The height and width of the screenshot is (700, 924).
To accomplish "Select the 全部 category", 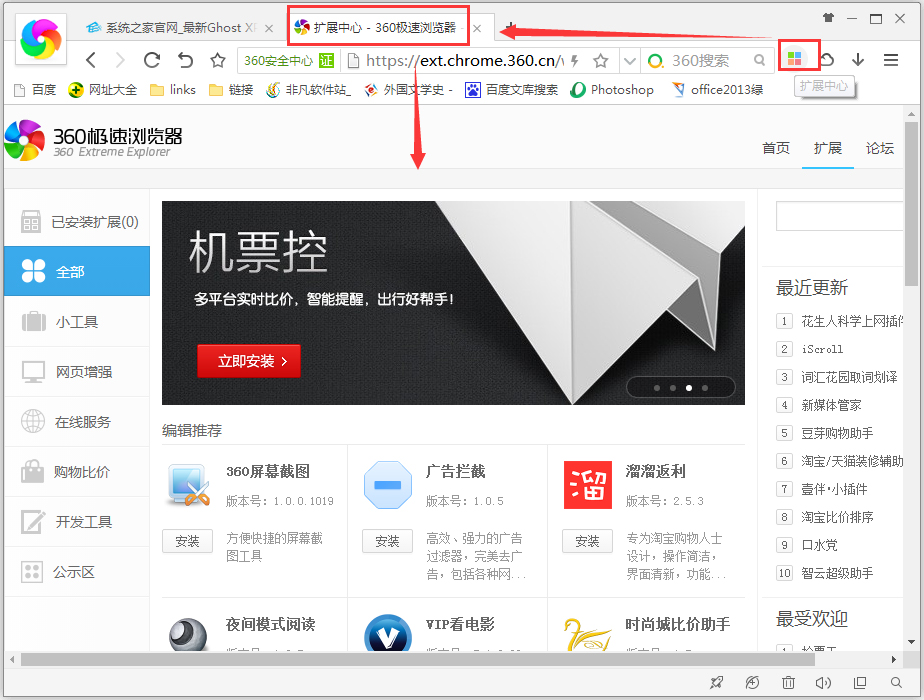I will coord(77,271).
